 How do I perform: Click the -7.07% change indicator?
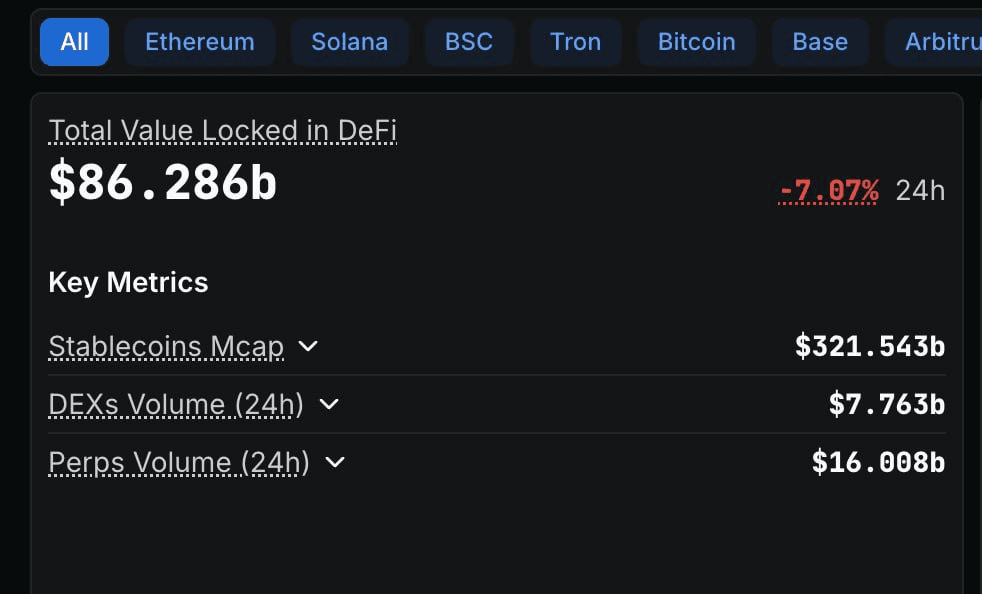point(828,190)
